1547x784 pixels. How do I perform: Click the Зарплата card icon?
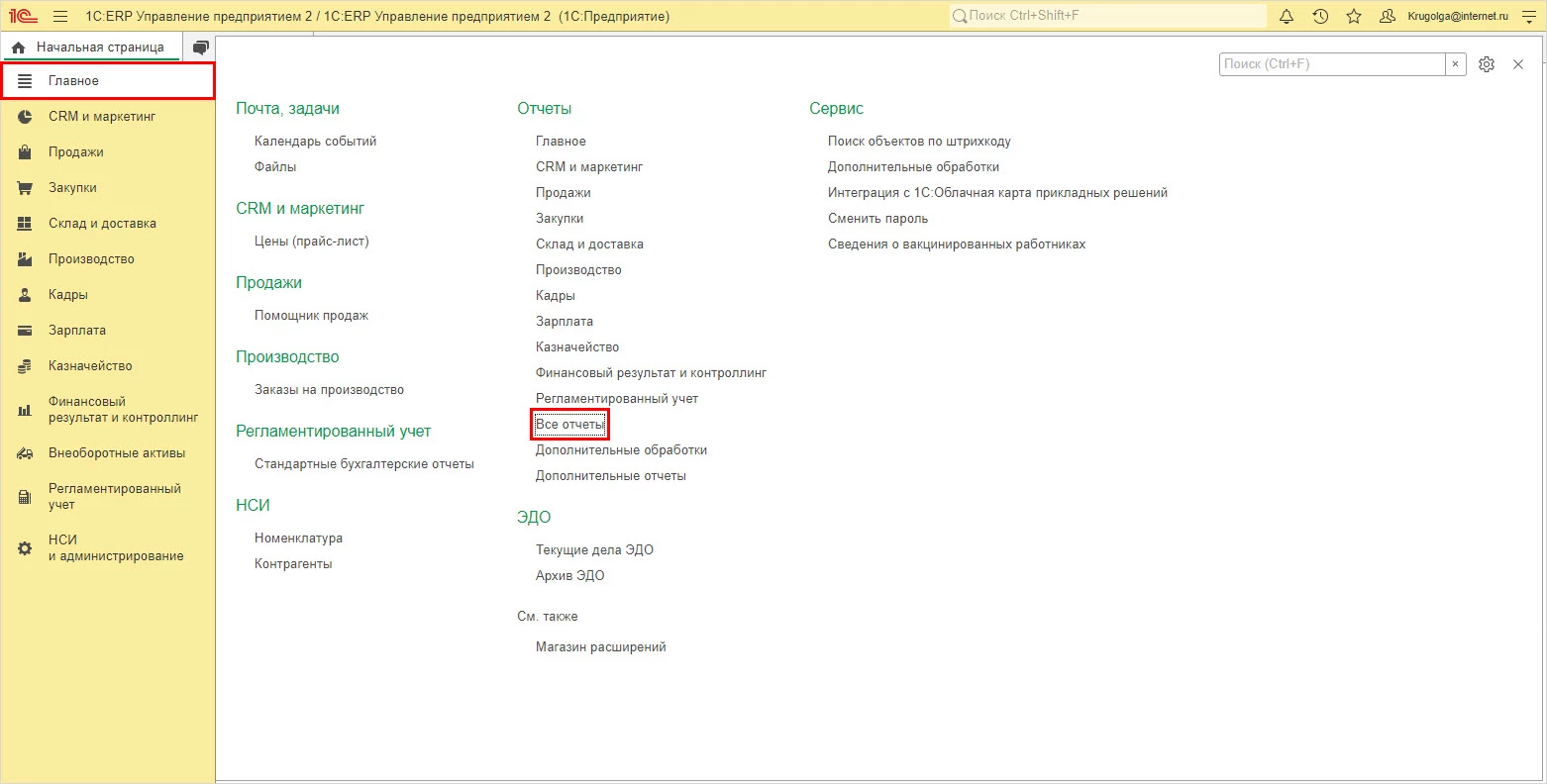25,331
